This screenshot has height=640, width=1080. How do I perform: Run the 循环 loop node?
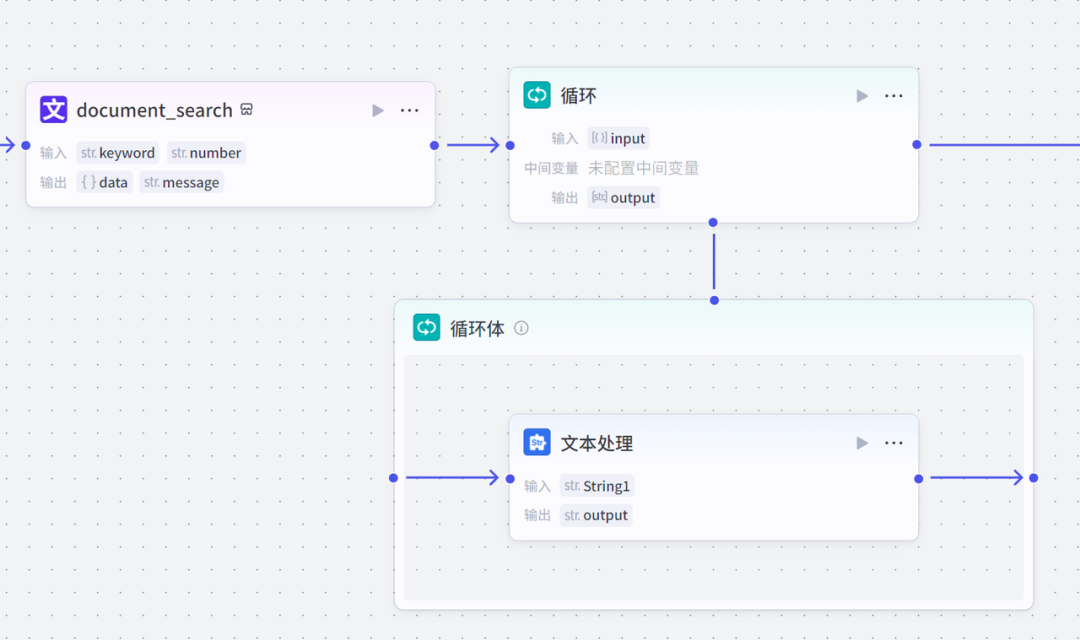tap(862, 96)
